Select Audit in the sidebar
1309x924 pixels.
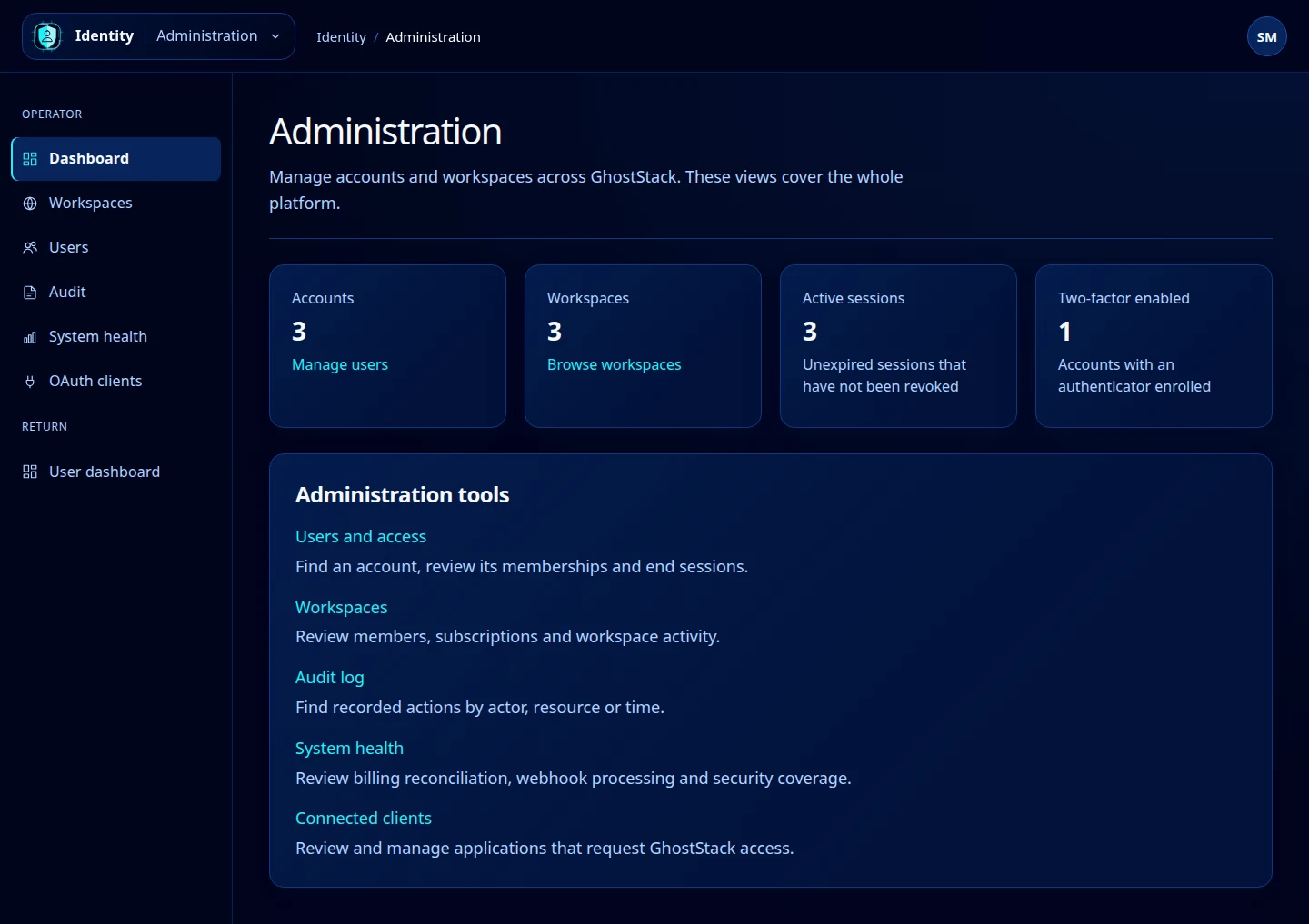[116, 293]
